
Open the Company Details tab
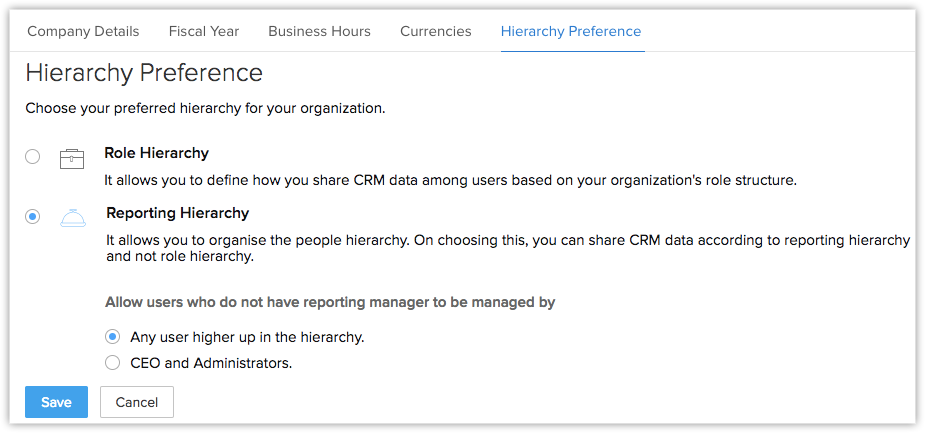[83, 31]
